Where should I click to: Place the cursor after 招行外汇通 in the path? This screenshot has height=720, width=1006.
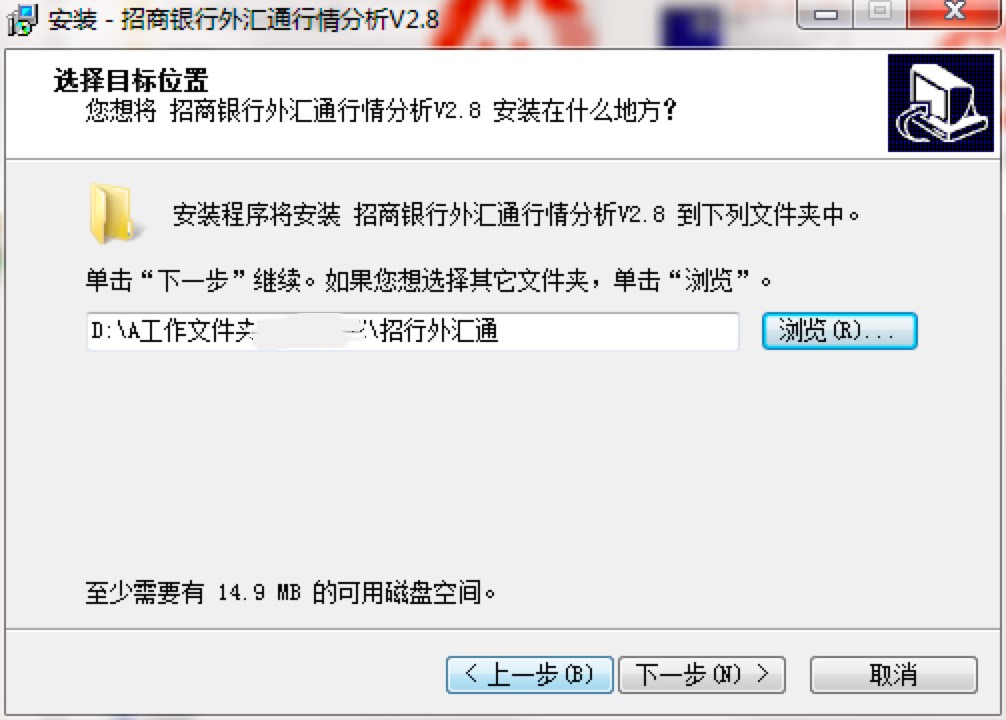click(500, 331)
